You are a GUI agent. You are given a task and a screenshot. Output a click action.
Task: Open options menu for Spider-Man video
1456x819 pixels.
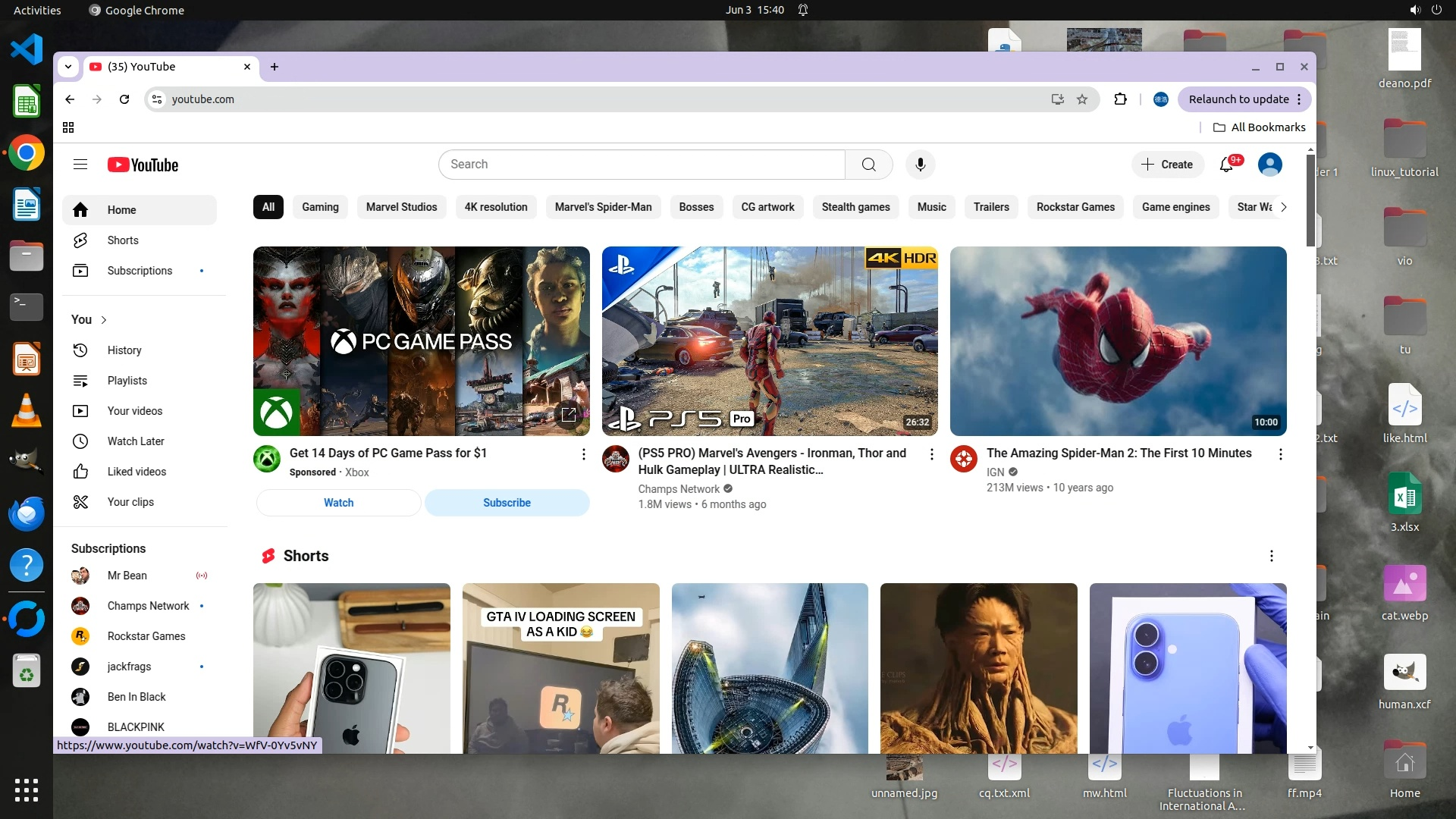click(1280, 454)
